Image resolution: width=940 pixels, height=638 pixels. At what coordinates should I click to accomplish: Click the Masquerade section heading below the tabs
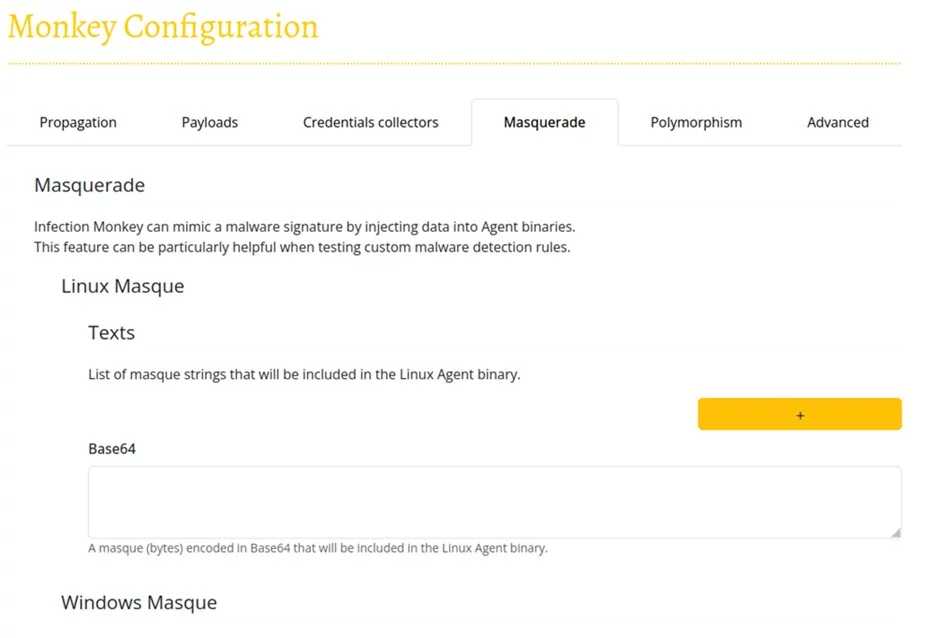[x=89, y=185]
